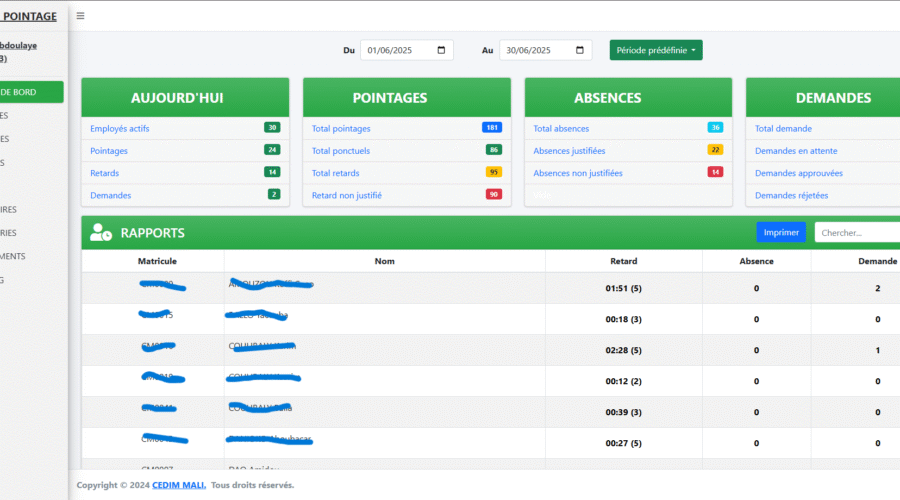Click the user-clock icon beside RAPPORTS

pyautogui.click(x=101, y=233)
